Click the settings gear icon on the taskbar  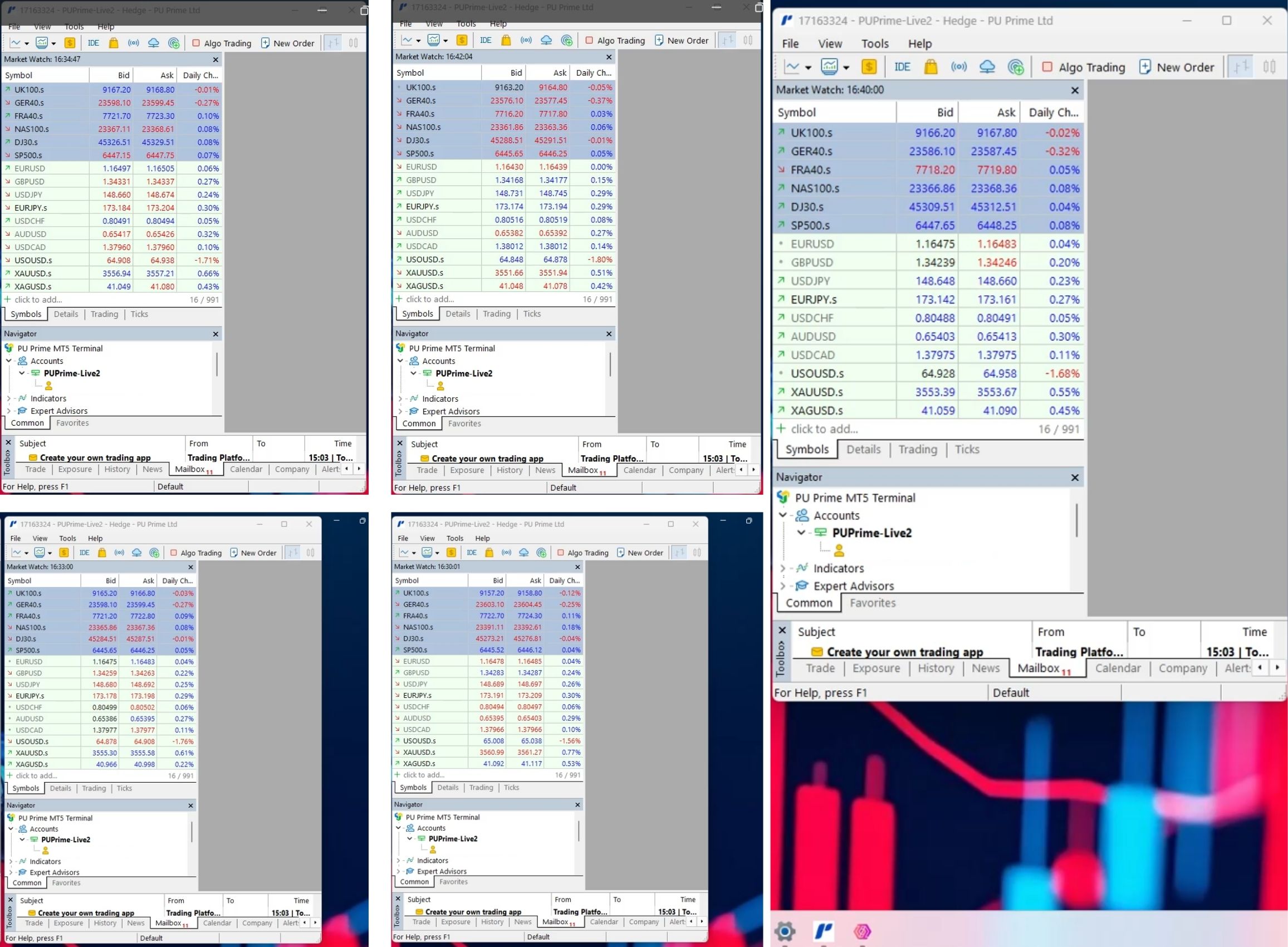(x=785, y=930)
